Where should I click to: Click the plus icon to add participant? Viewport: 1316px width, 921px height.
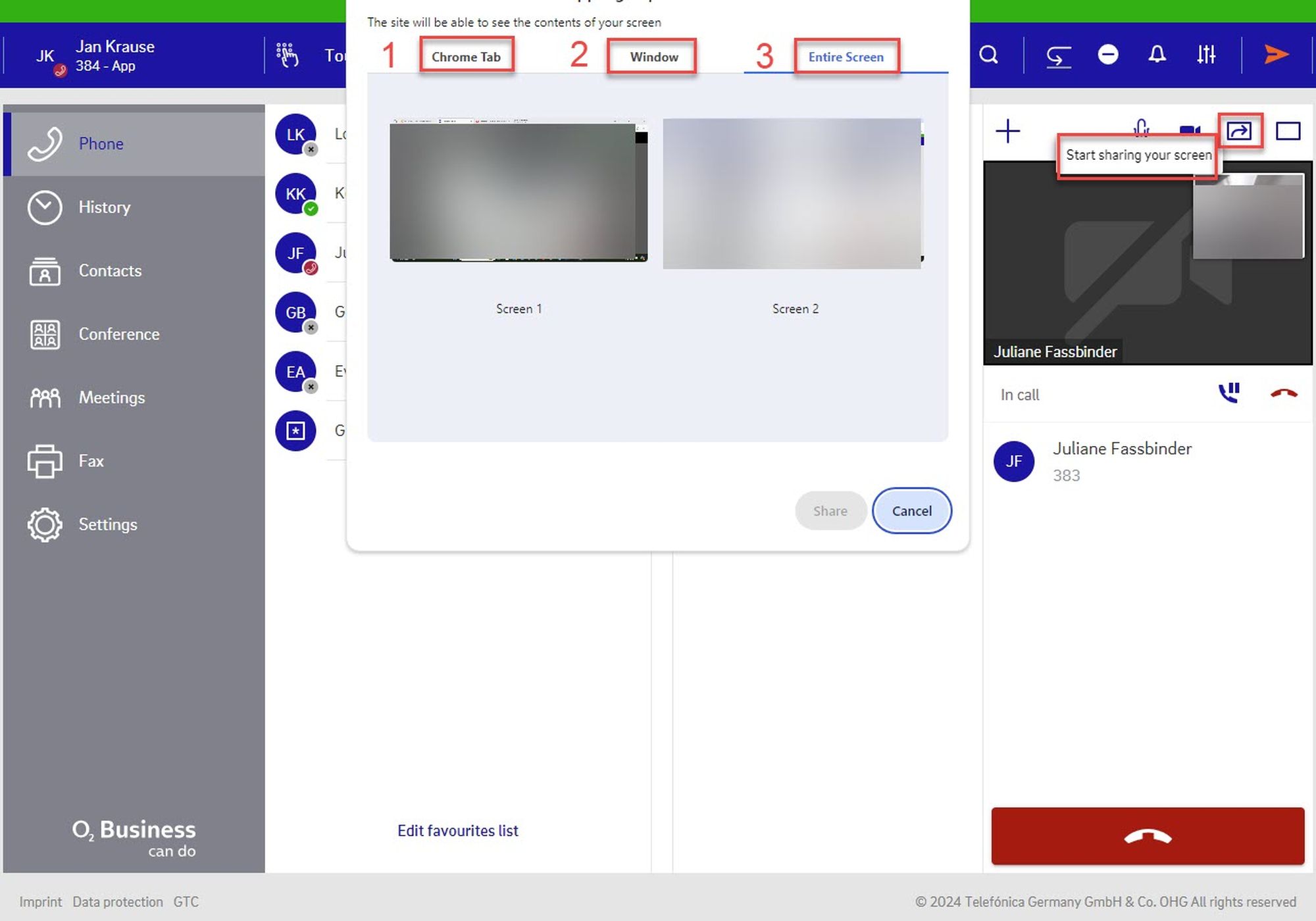(x=1007, y=131)
